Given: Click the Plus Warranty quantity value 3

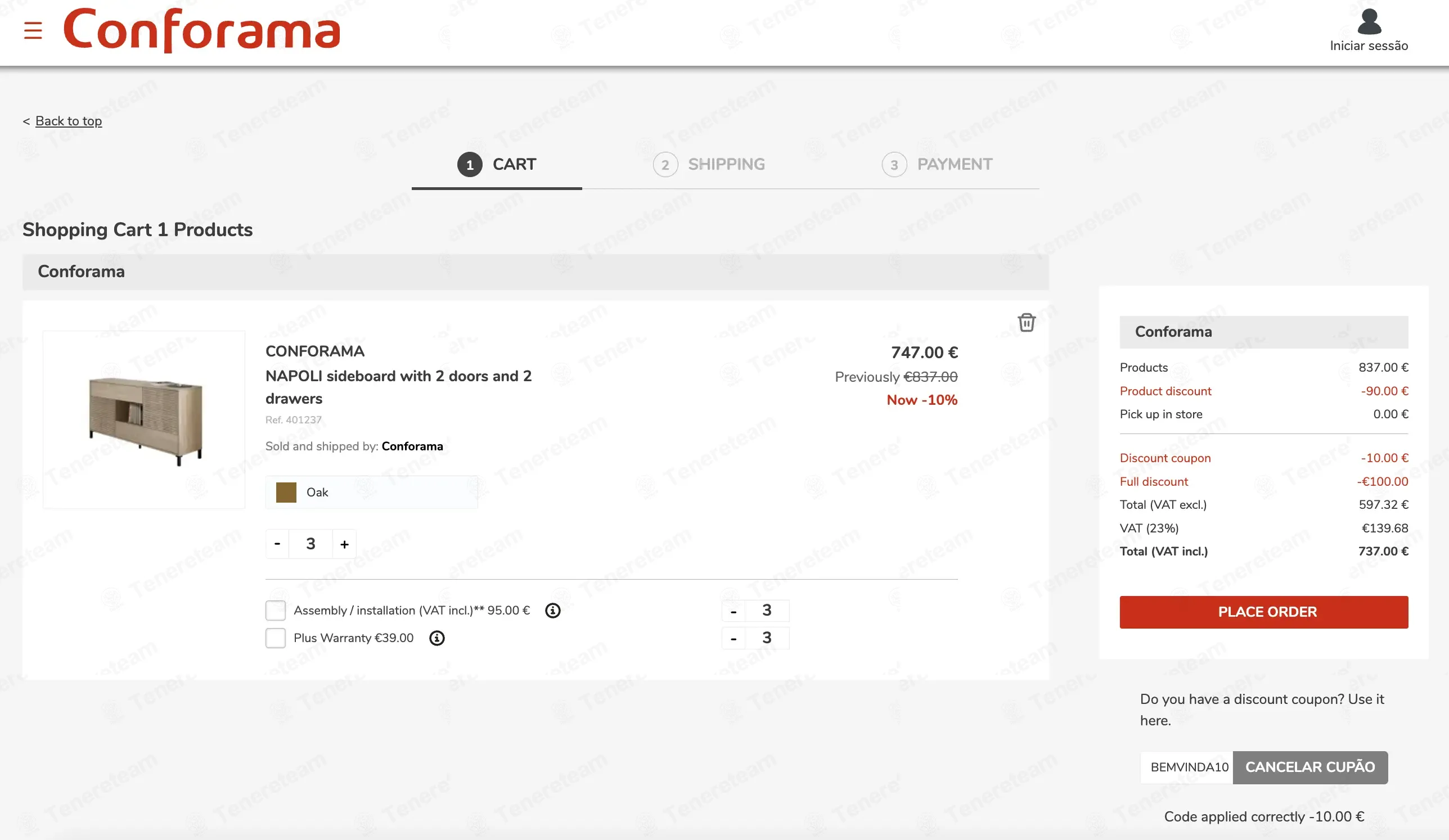Looking at the screenshot, I should click(x=767, y=638).
